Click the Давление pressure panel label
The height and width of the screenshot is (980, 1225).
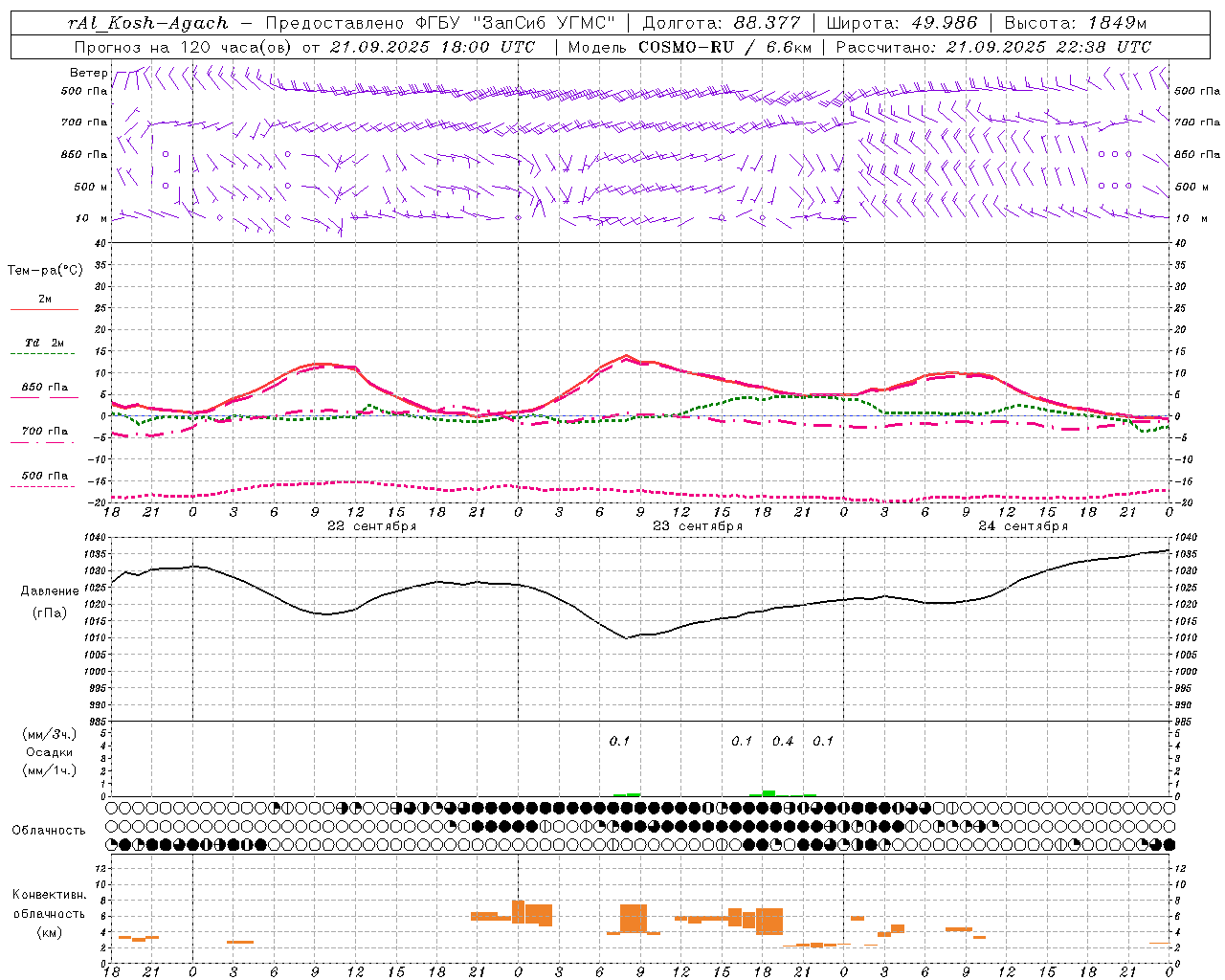[x=50, y=591]
